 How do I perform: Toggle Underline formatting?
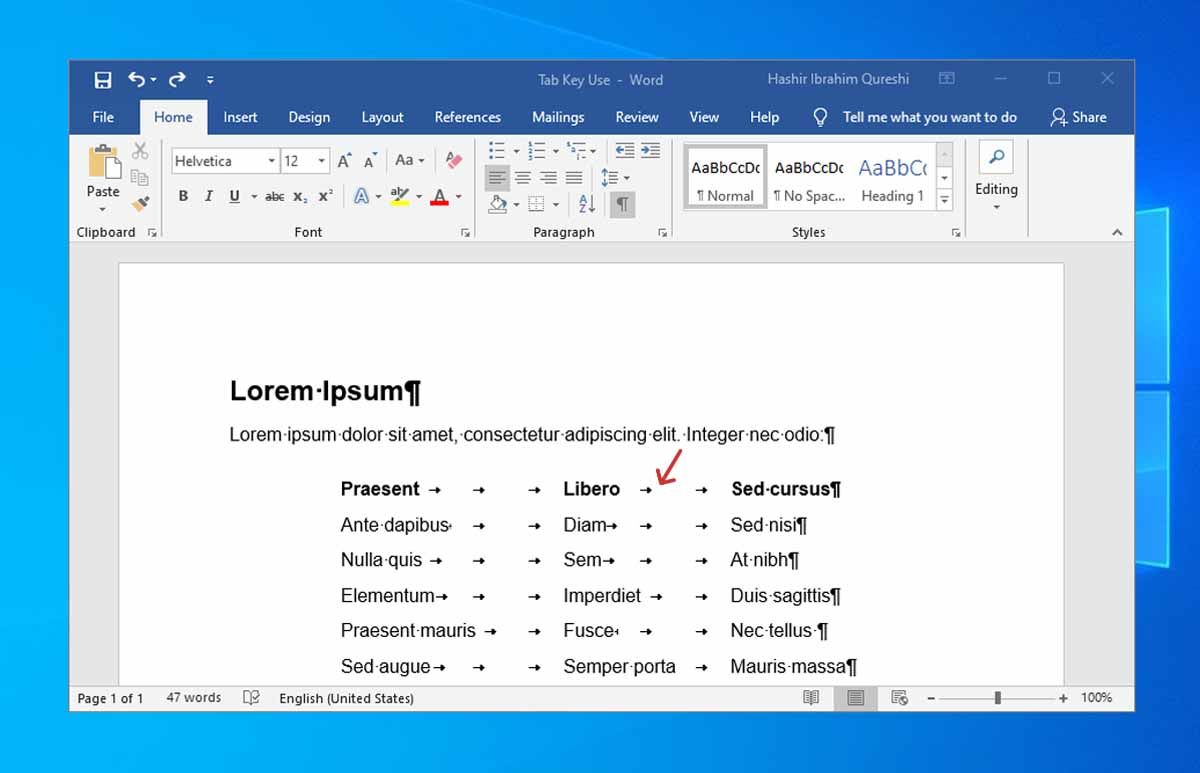pos(234,196)
